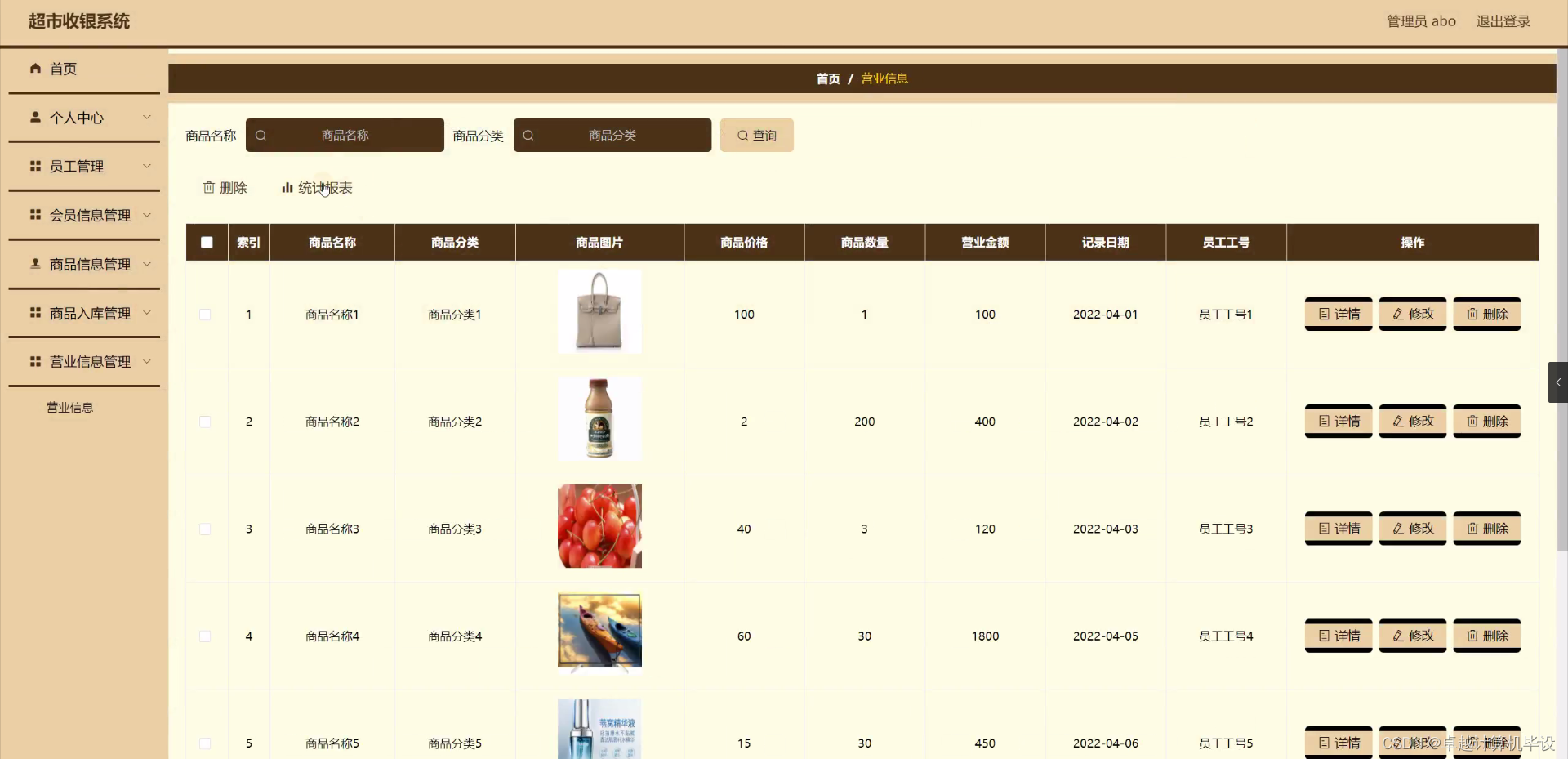Click 统计报表 button text
The image size is (1568, 759).
[325, 188]
